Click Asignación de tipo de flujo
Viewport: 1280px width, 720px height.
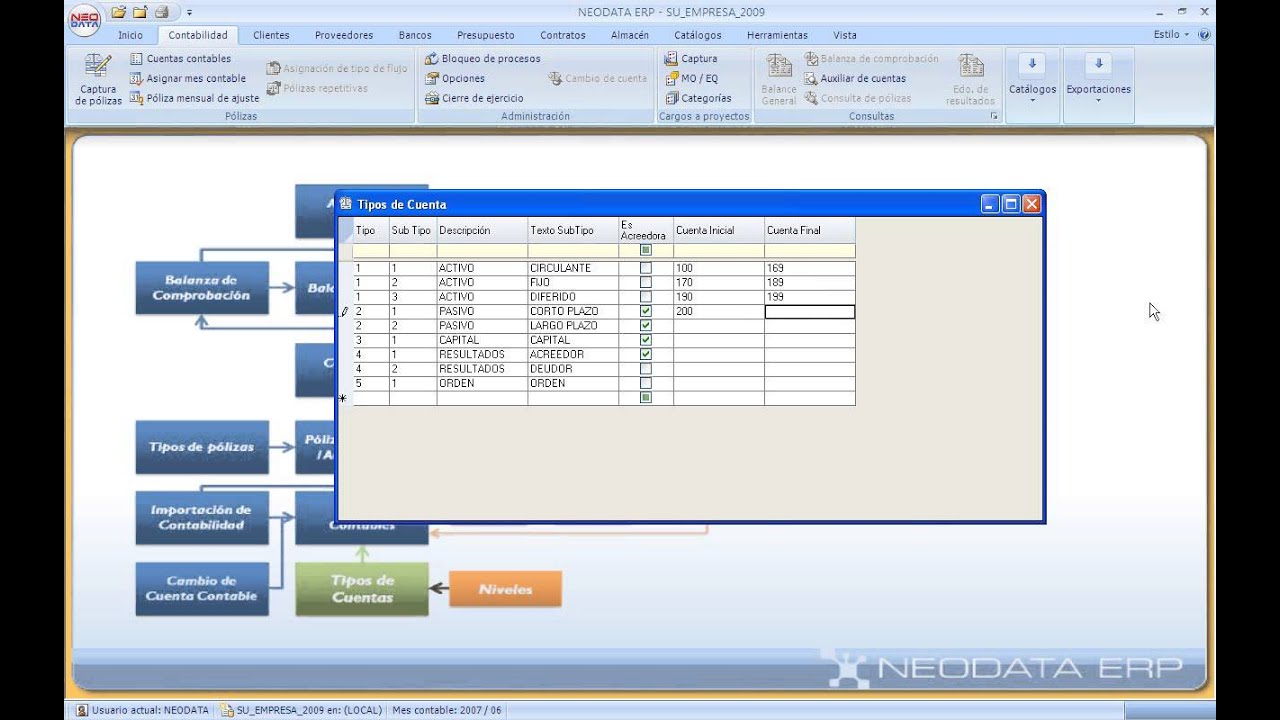[x=337, y=69]
